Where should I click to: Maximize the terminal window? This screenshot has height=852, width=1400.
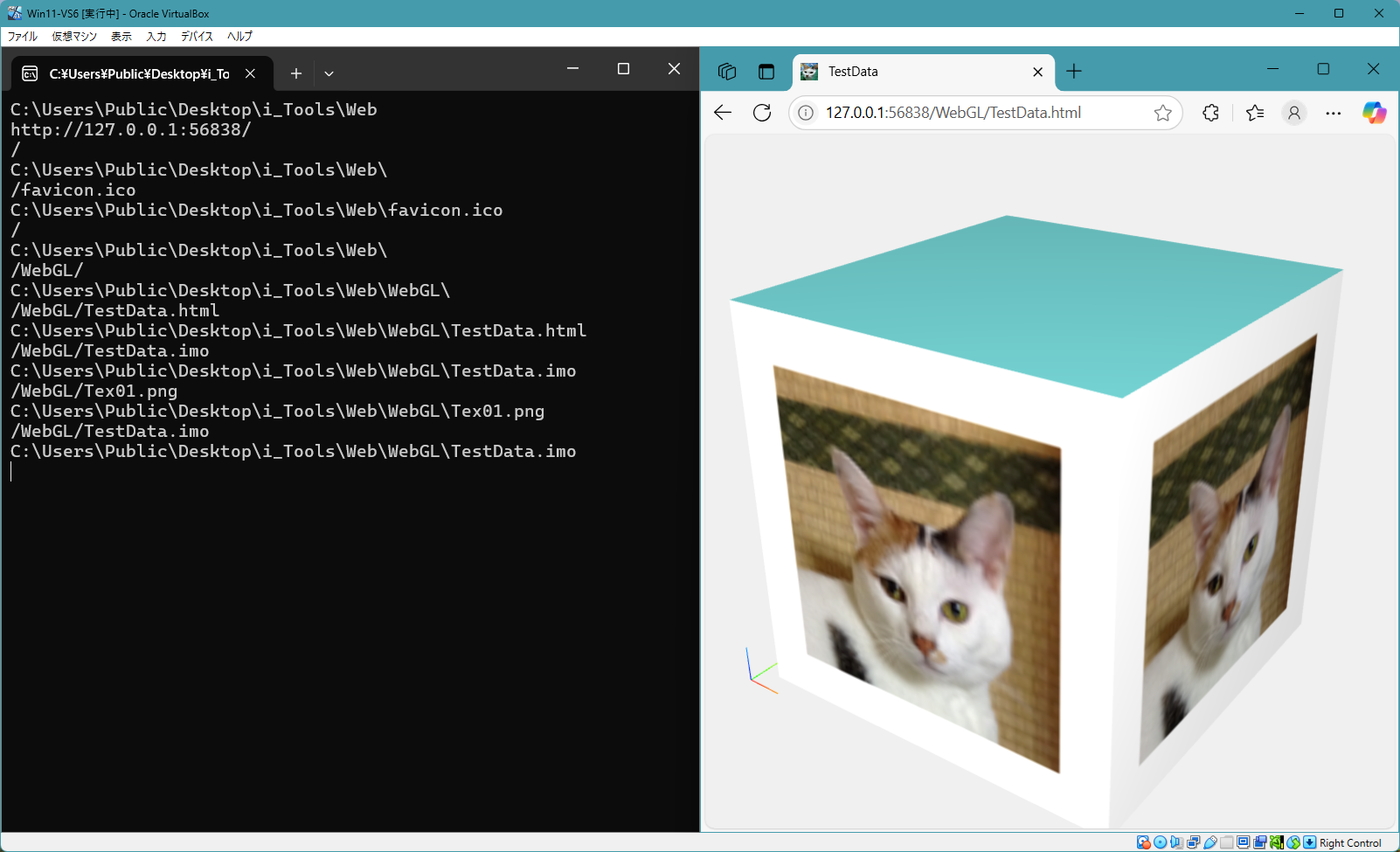point(623,69)
